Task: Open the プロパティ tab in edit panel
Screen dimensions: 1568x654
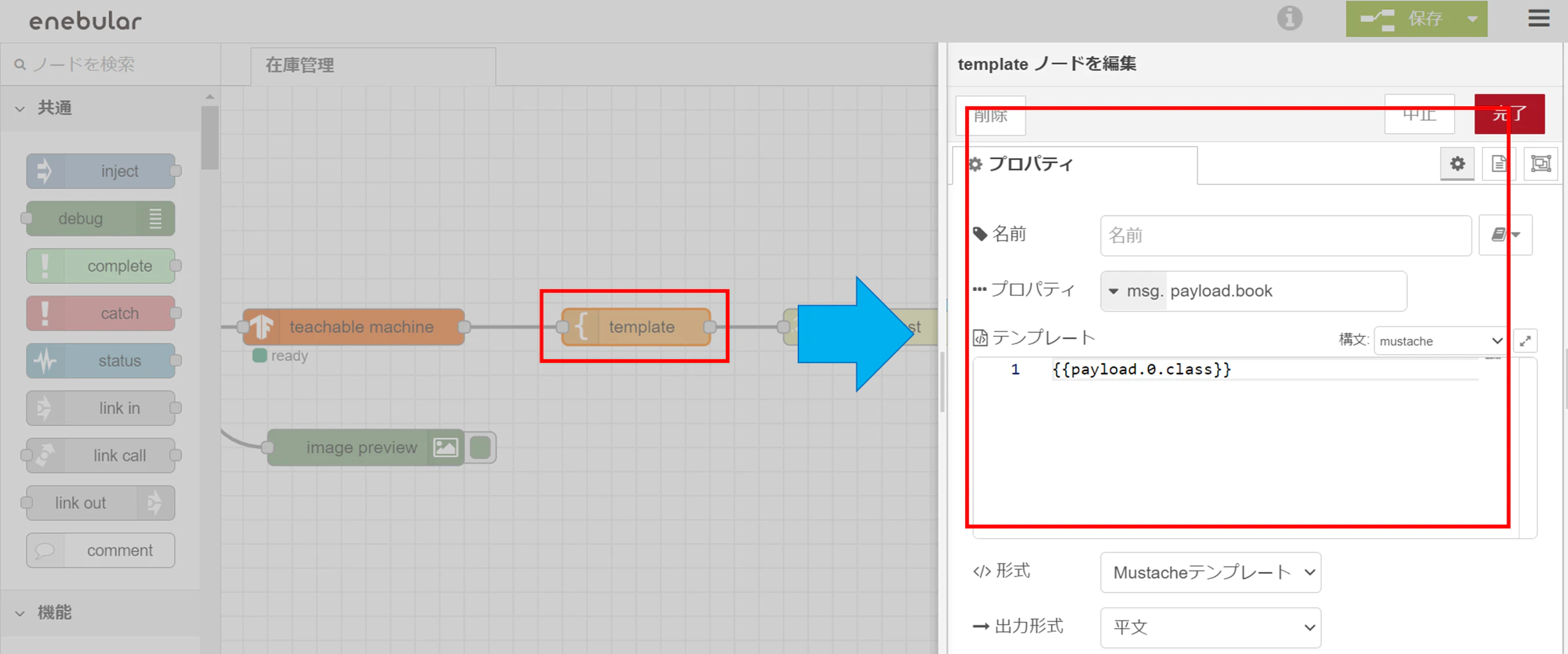Action: pyautogui.click(x=1075, y=164)
